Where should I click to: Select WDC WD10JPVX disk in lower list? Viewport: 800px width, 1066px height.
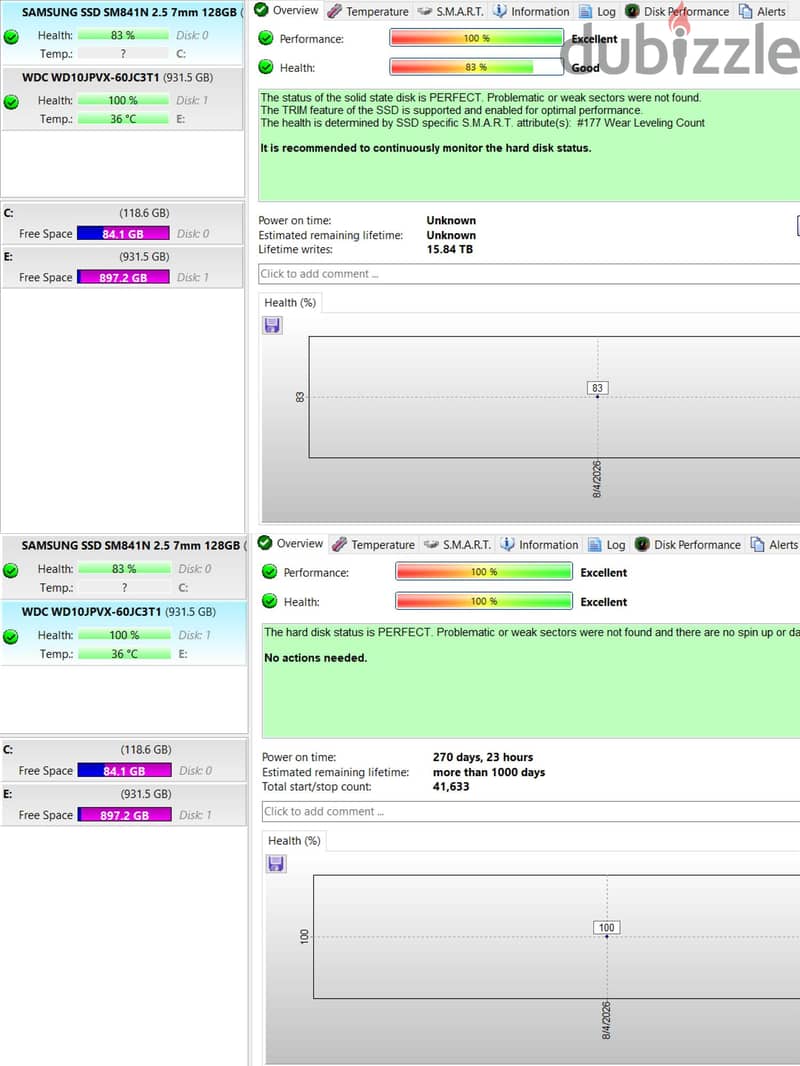click(x=124, y=633)
